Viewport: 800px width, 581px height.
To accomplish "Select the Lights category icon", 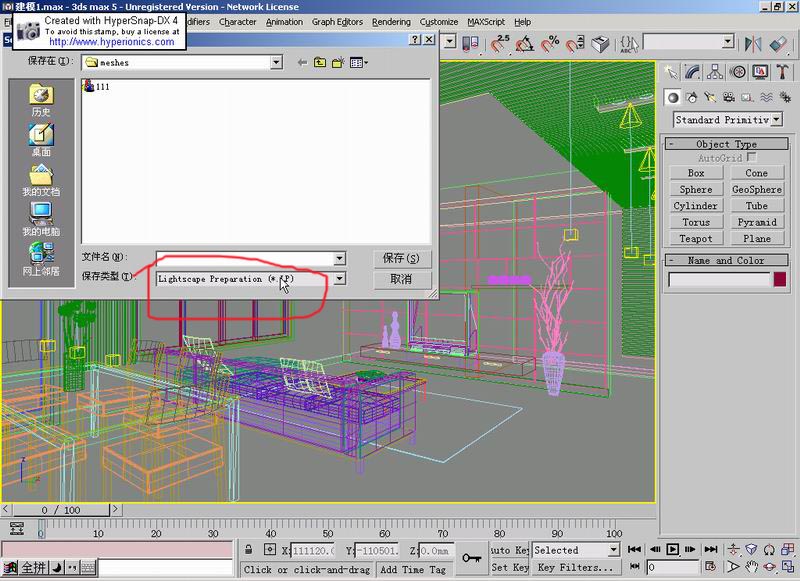I will (710, 97).
